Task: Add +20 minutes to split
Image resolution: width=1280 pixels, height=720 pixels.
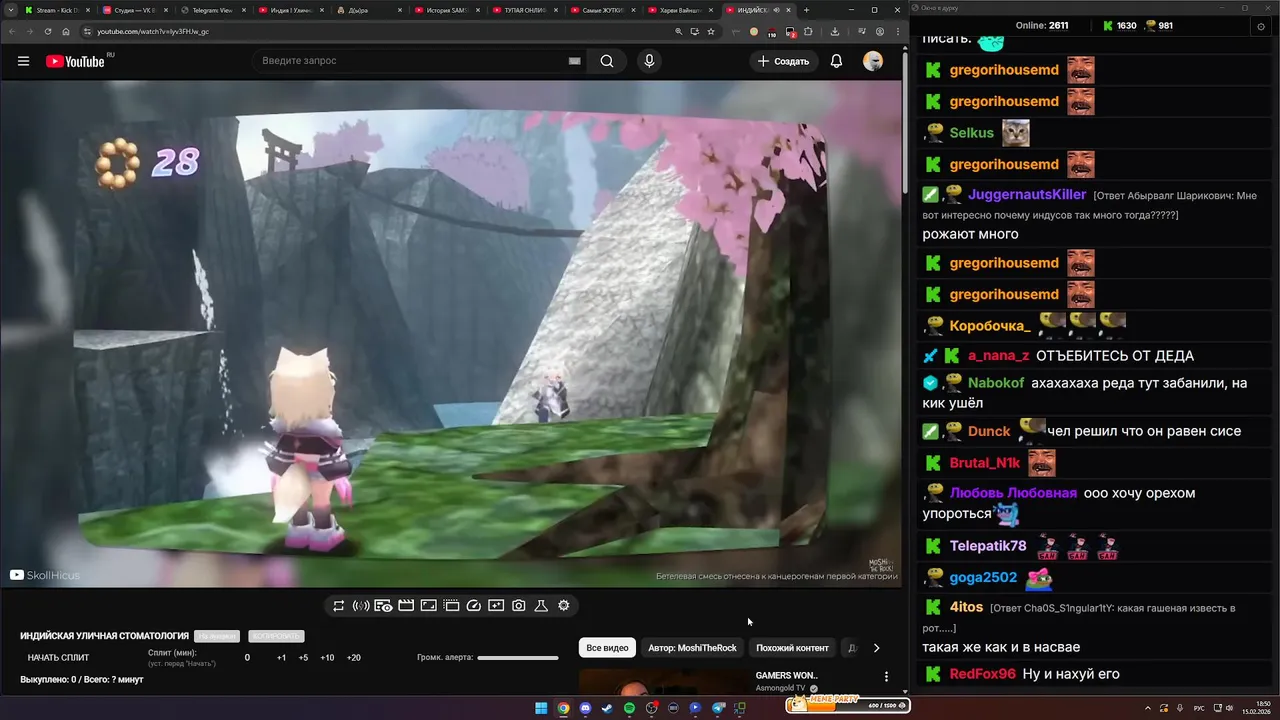Action: tap(353, 658)
